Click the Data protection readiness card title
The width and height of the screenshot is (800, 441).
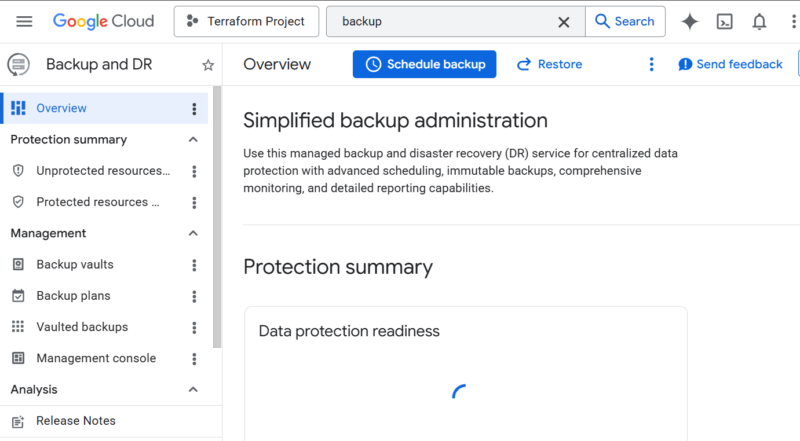(349, 331)
